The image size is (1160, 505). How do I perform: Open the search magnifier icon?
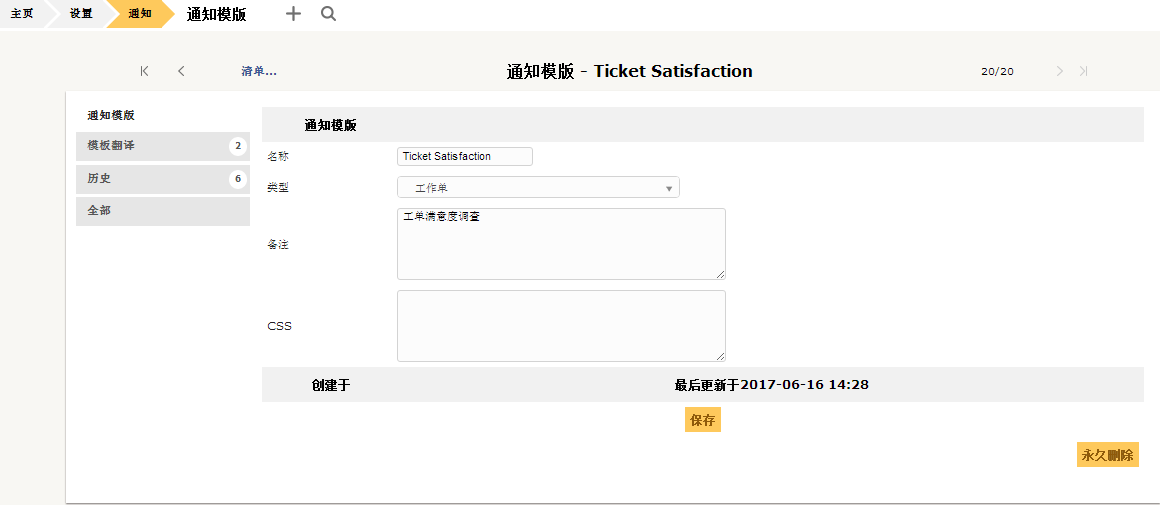pyautogui.click(x=328, y=14)
